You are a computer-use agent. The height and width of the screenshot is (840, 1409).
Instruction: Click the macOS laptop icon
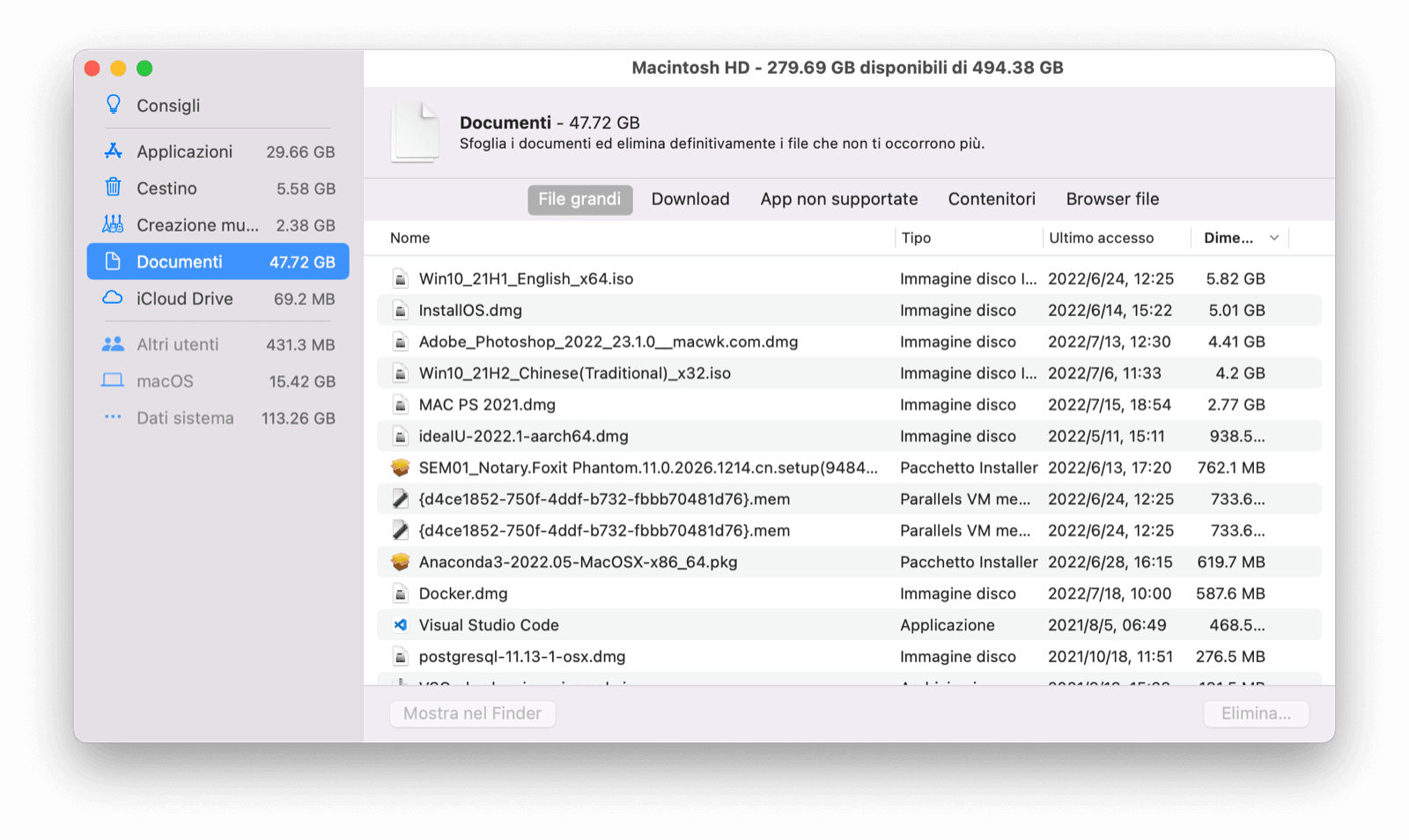[113, 380]
